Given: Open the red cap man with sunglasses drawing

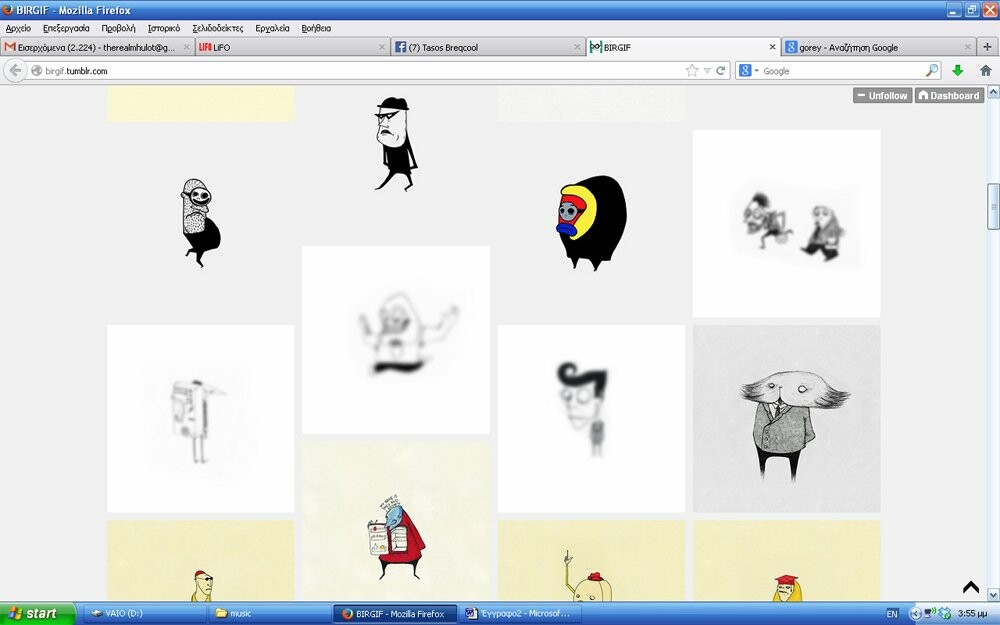Looking at the screenshot, I should point(201,560).
